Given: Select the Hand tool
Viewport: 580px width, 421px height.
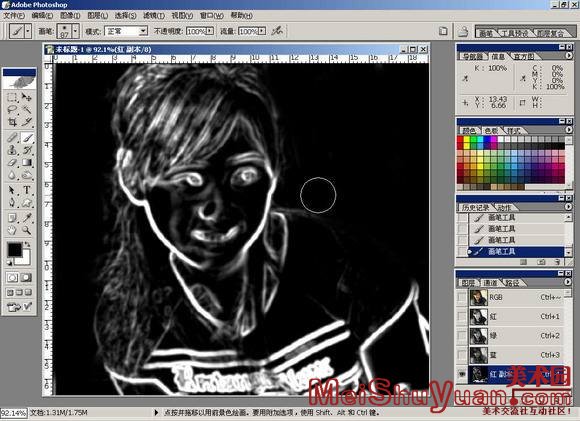Looking at the screenshot, I should [12, 230].
